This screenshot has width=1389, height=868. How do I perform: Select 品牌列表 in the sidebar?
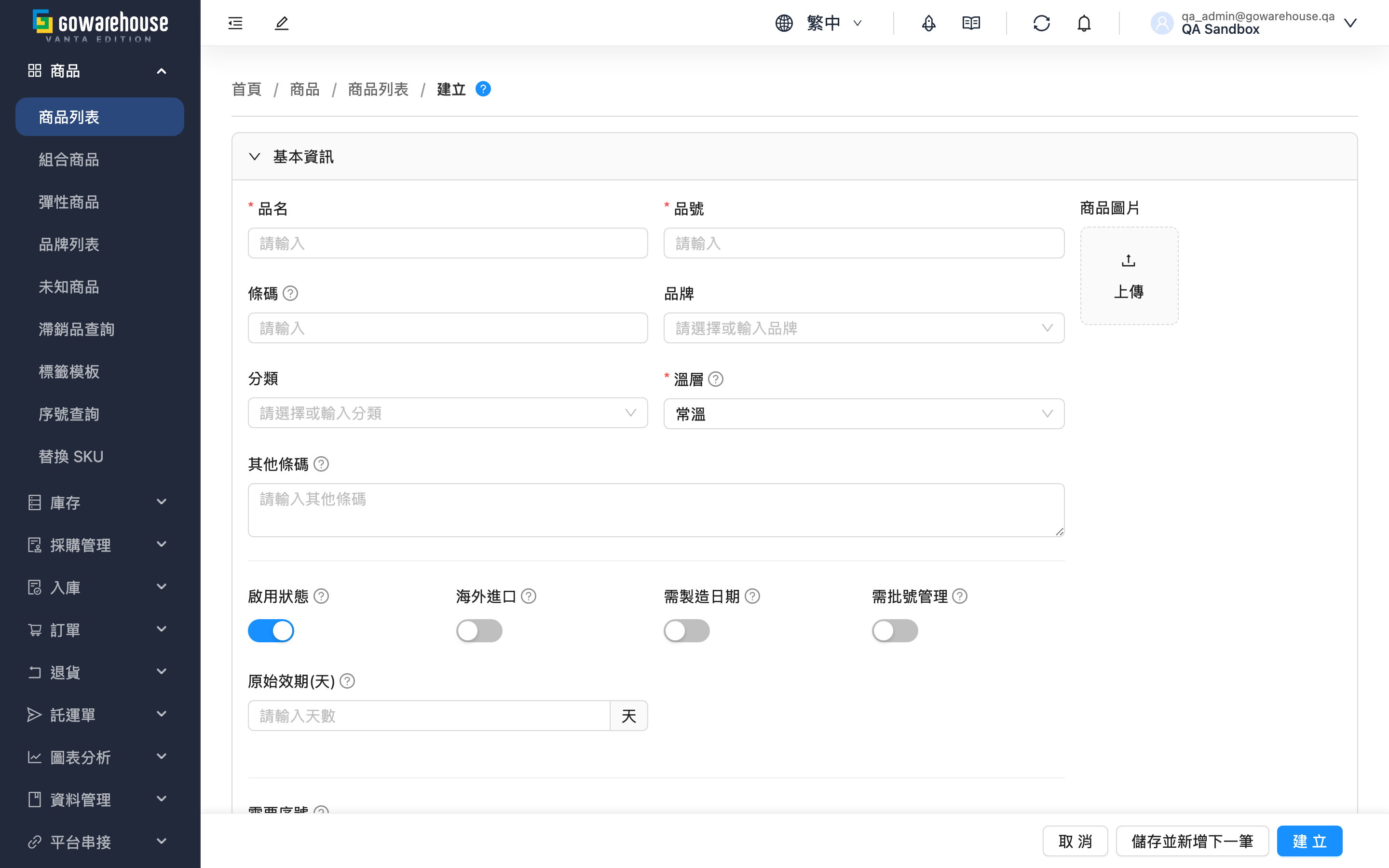(100, 244)
